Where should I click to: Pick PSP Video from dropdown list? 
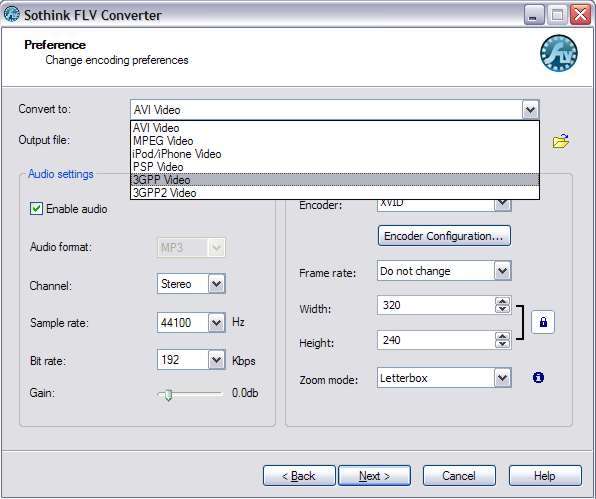334,166
